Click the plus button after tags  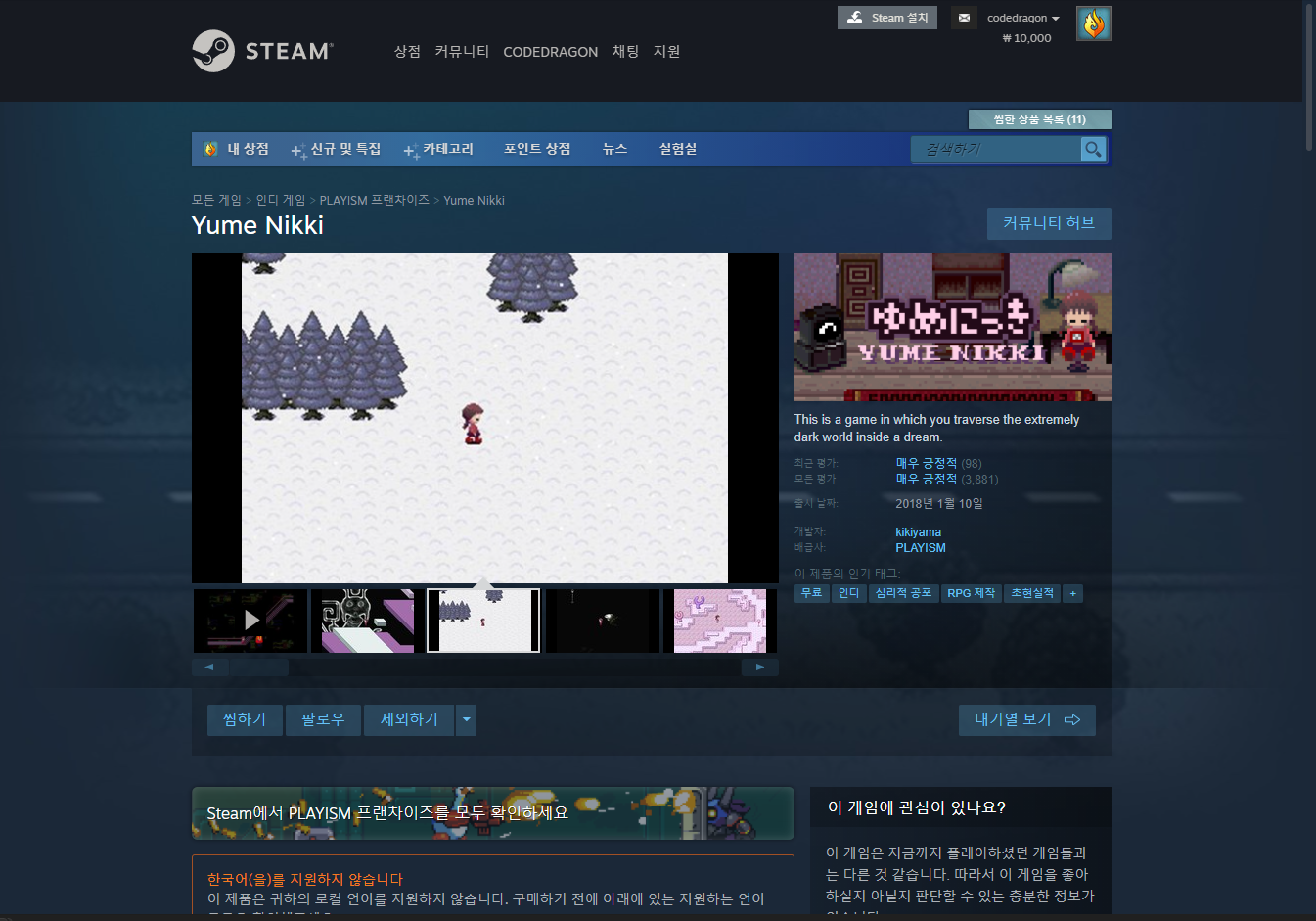pyautogui.click(x=1073, y=593)
